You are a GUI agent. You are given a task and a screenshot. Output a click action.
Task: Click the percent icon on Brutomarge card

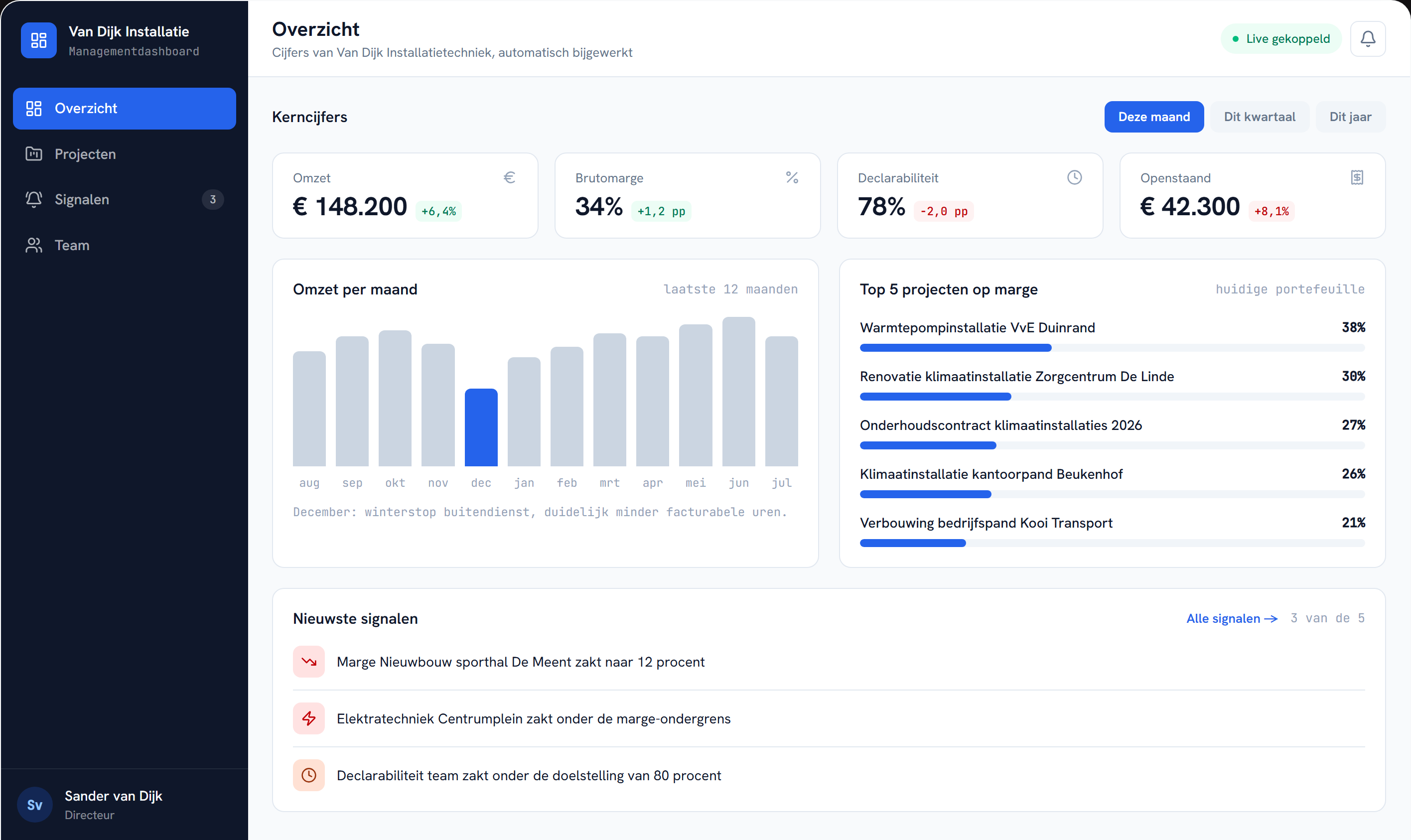(x=791, y=178)
